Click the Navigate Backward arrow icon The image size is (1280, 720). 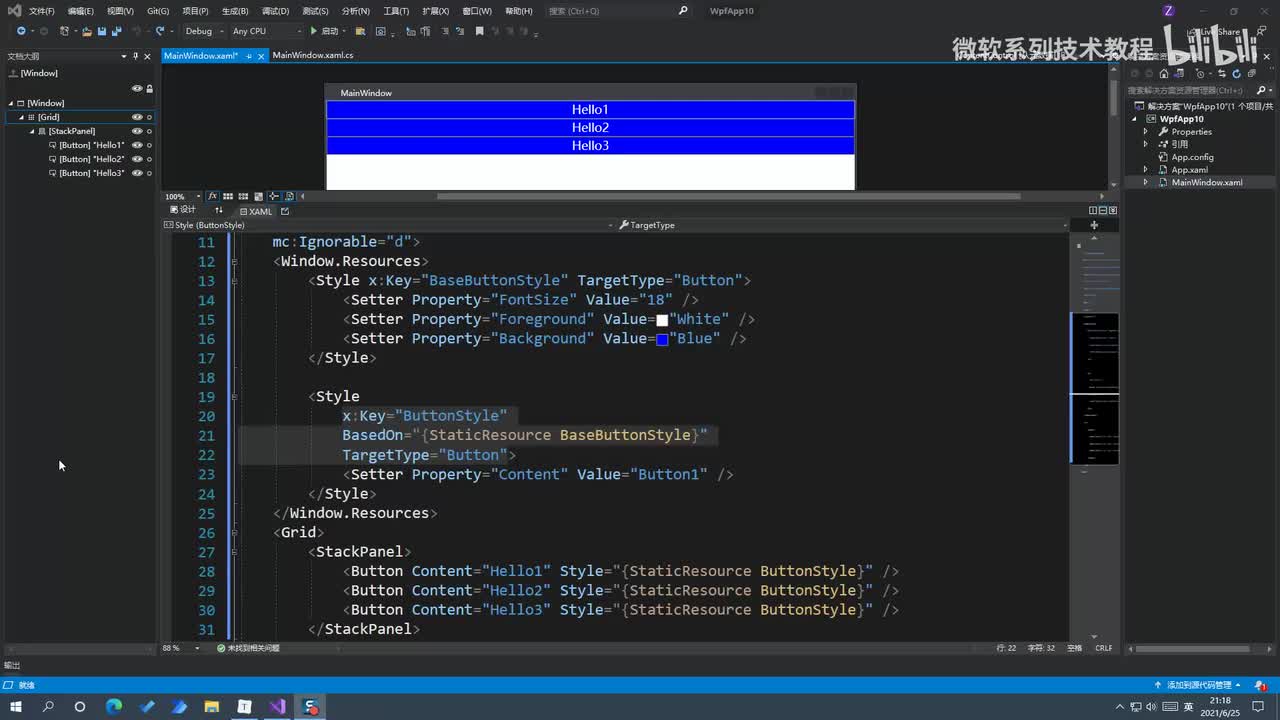pyautogui.click(x=20, y=31)
